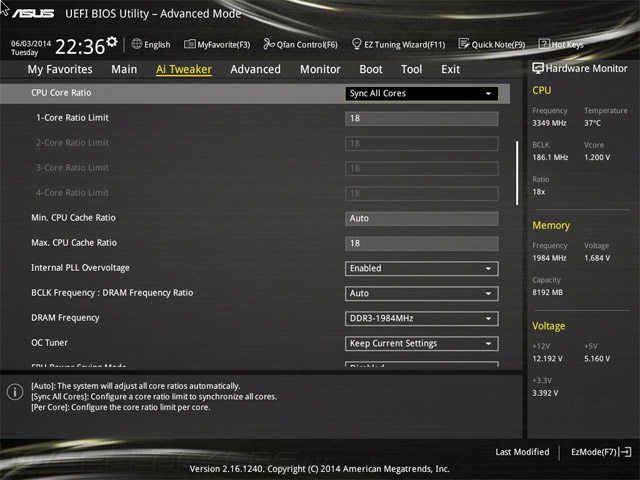This screenshot has width=640, height=480.
Task: Click the CPU temperature 37°C value
Action: point(592,123)
